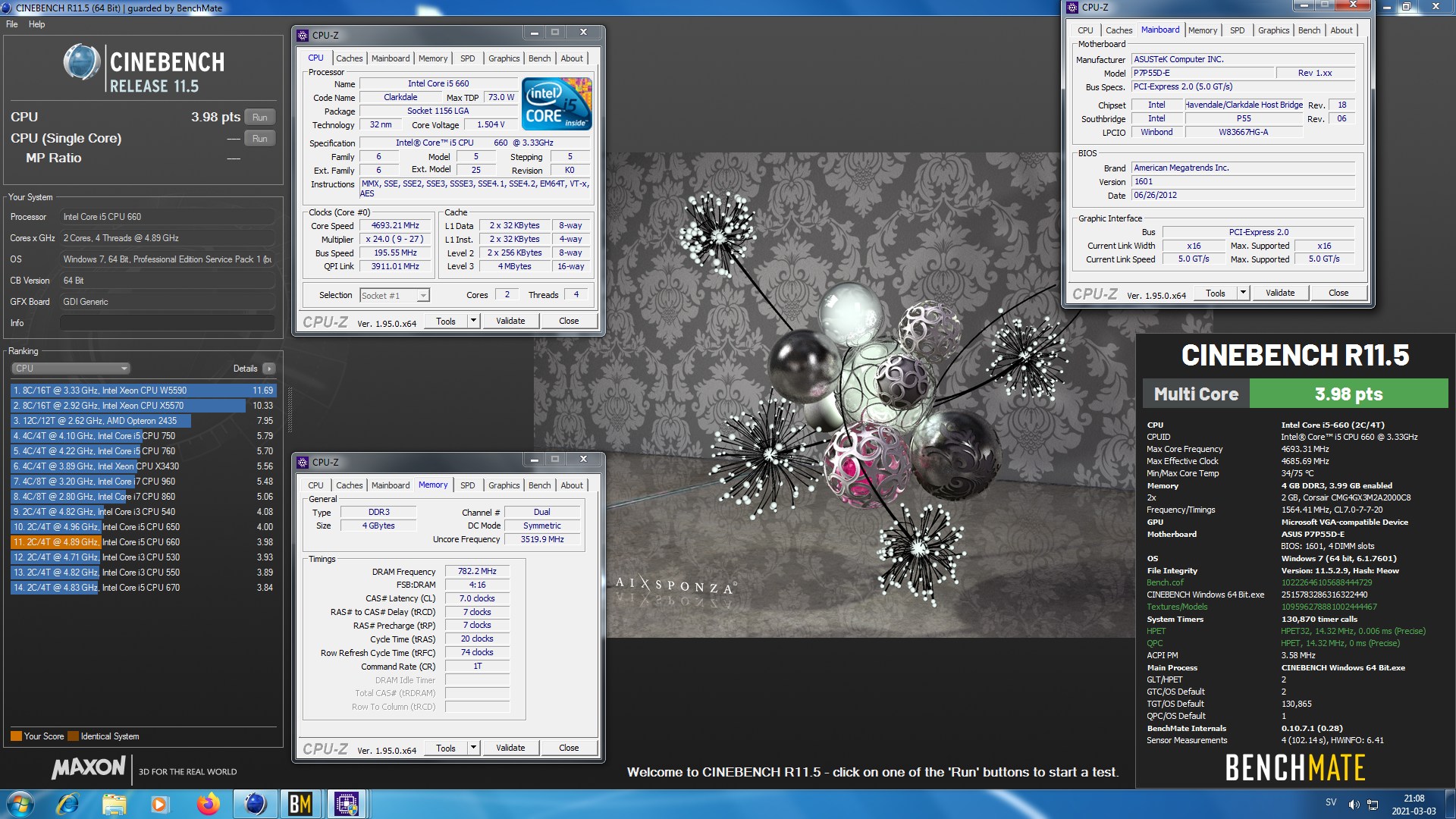Open Internet Explorer from the taskbar

67,804
